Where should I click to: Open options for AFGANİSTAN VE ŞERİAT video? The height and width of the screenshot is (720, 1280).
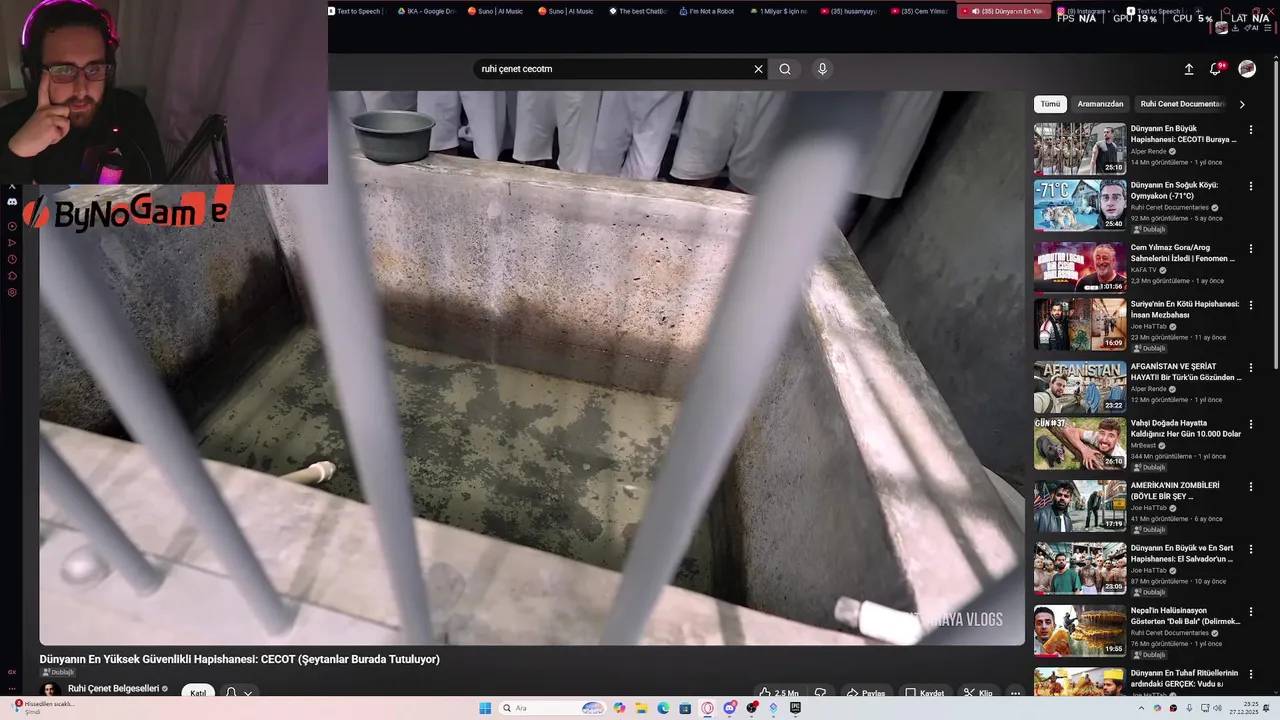1250,368
